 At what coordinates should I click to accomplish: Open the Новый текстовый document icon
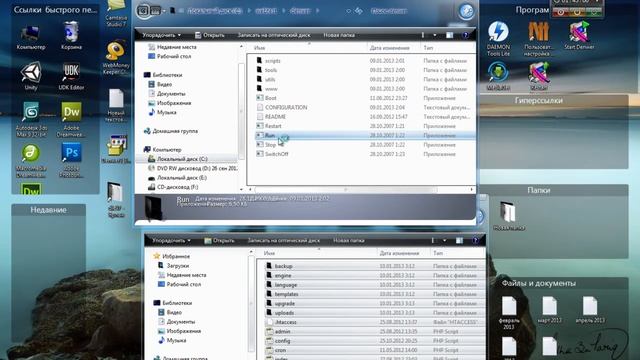[116, 105]
